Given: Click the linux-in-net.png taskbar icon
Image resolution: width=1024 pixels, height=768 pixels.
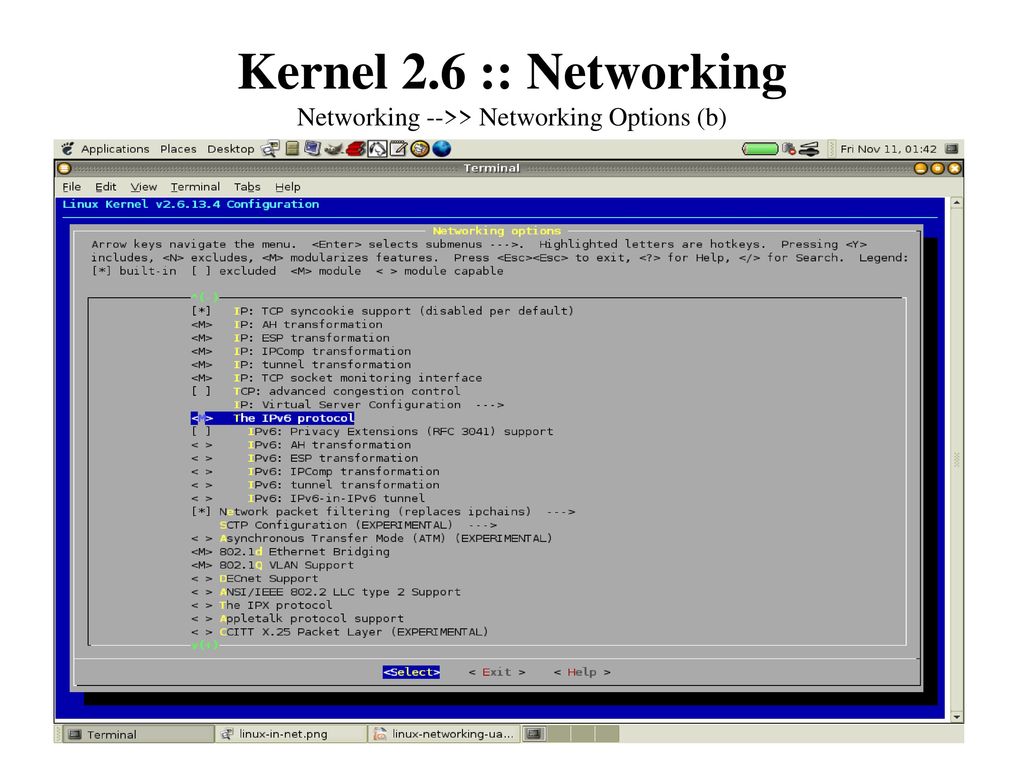Looking at the screenshot, I should click(227, 734).
